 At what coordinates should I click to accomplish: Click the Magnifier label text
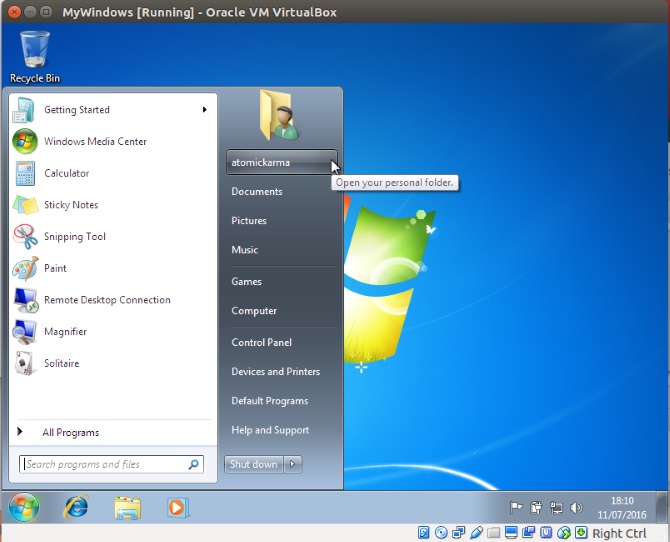65,332
